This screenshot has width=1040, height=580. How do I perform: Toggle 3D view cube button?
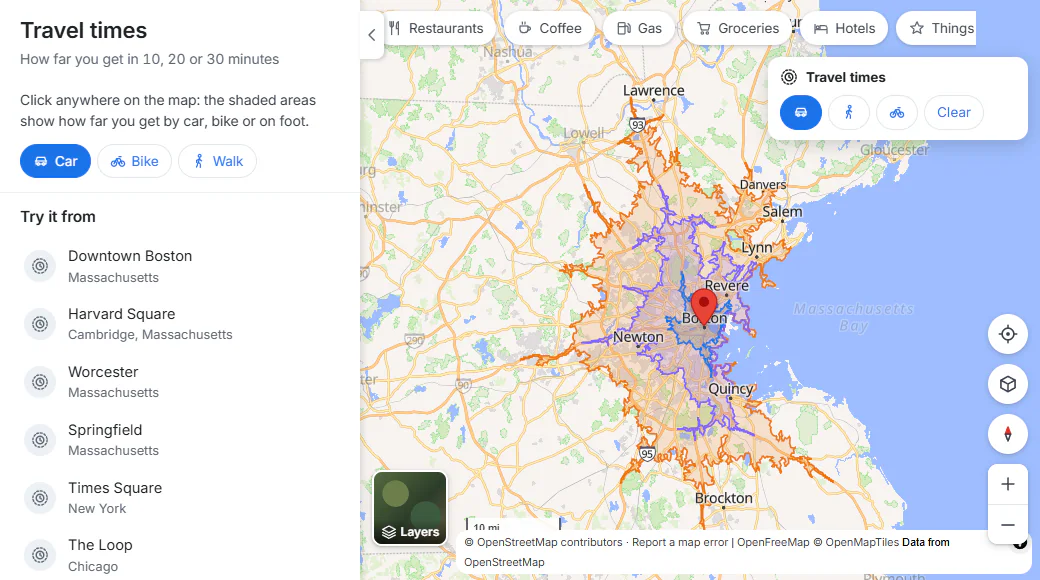point(1008,384)
